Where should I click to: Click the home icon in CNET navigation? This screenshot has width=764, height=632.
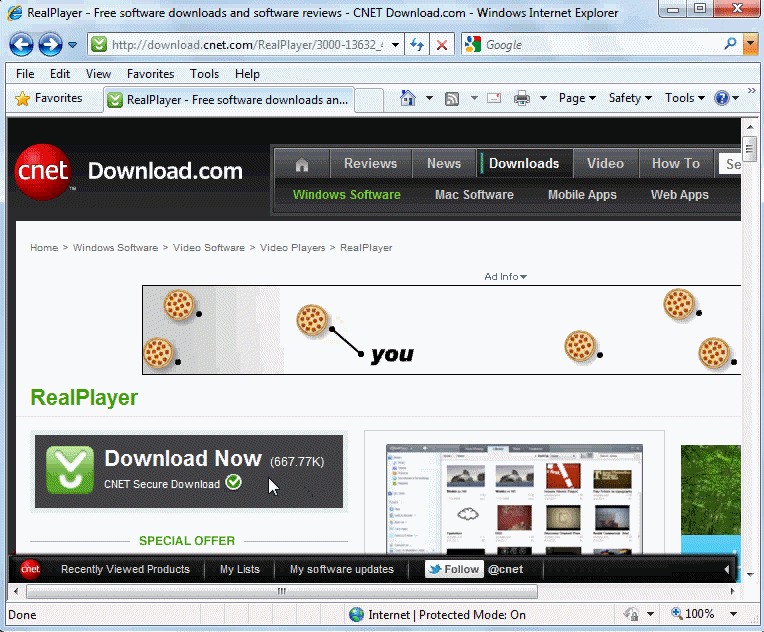pyautogui.click(x=302, y=164)
